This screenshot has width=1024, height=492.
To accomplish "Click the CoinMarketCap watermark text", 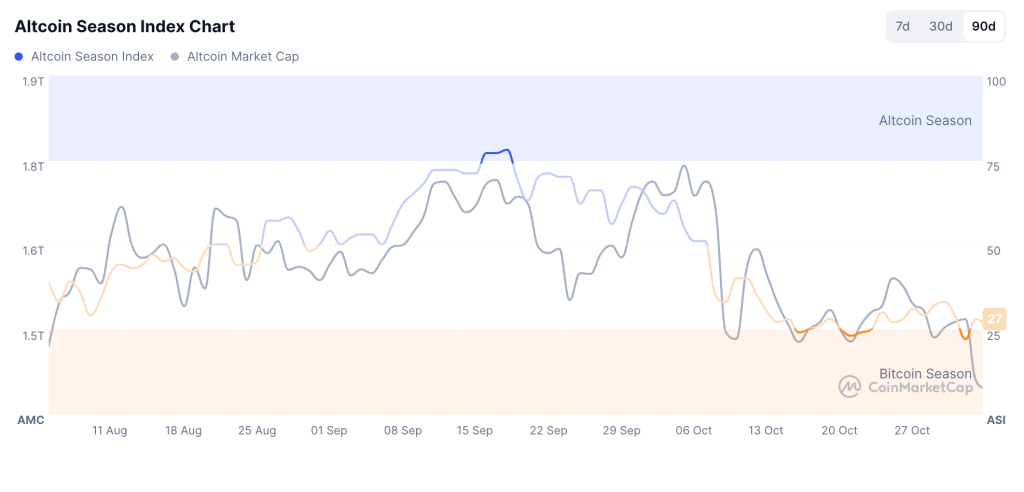I will point(920,387).
